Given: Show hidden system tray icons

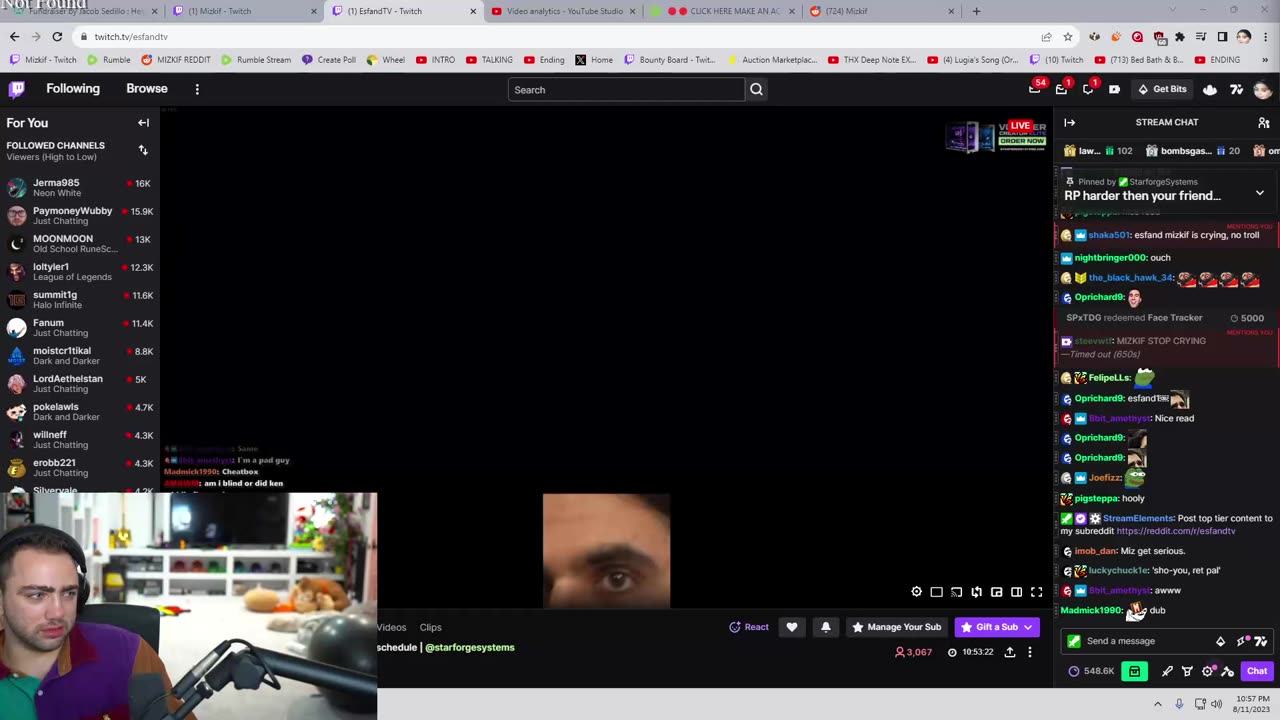Looking at the screenshot, I should [1158, 704].
